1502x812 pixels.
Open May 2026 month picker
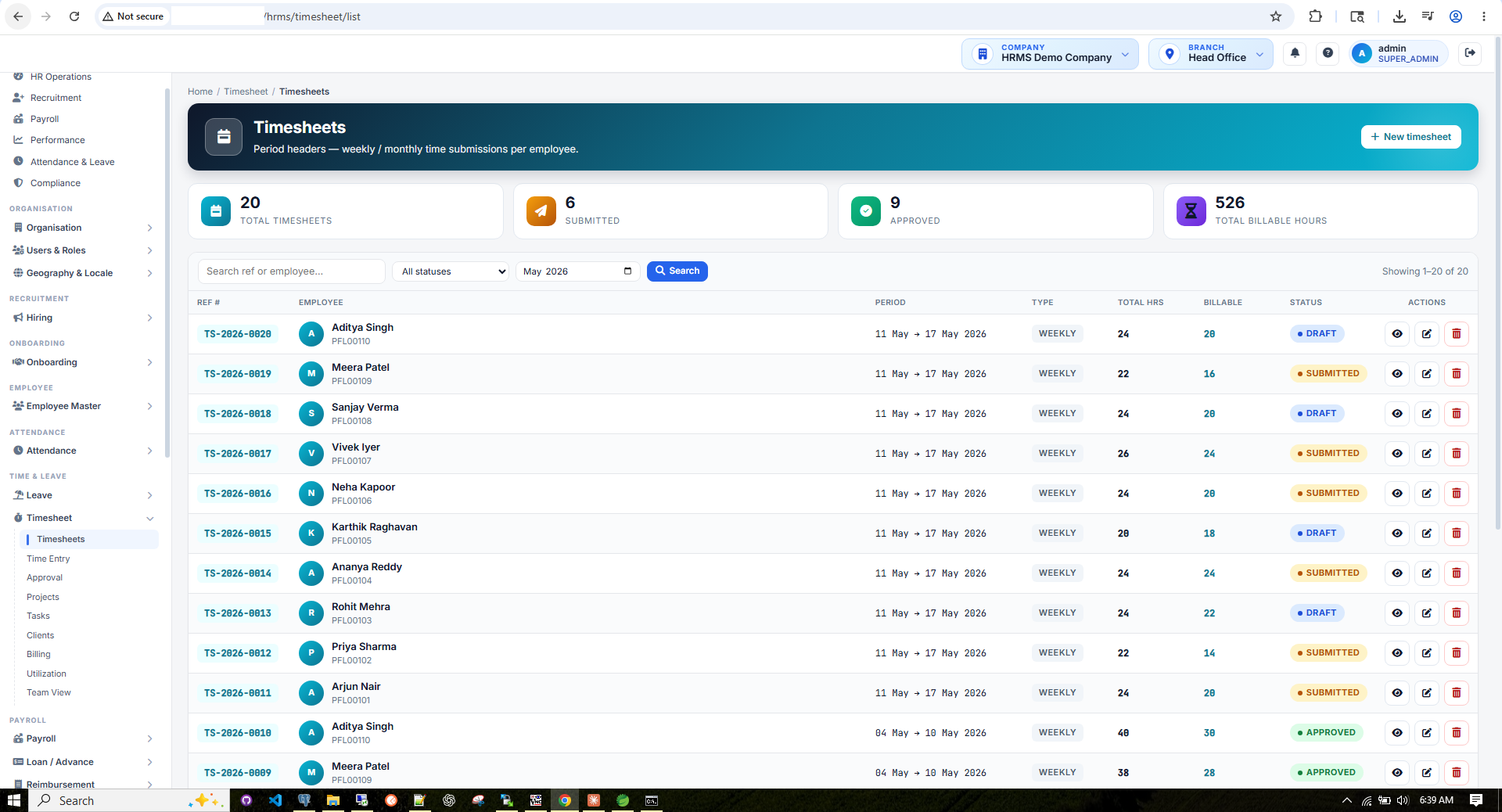(577, 271)
